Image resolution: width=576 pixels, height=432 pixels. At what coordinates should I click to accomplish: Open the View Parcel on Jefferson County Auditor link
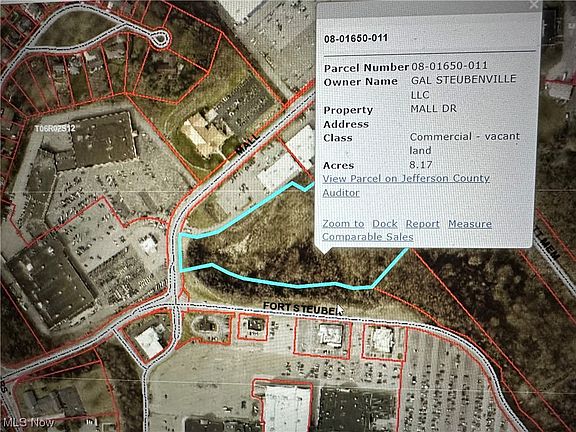pos(406,186)
